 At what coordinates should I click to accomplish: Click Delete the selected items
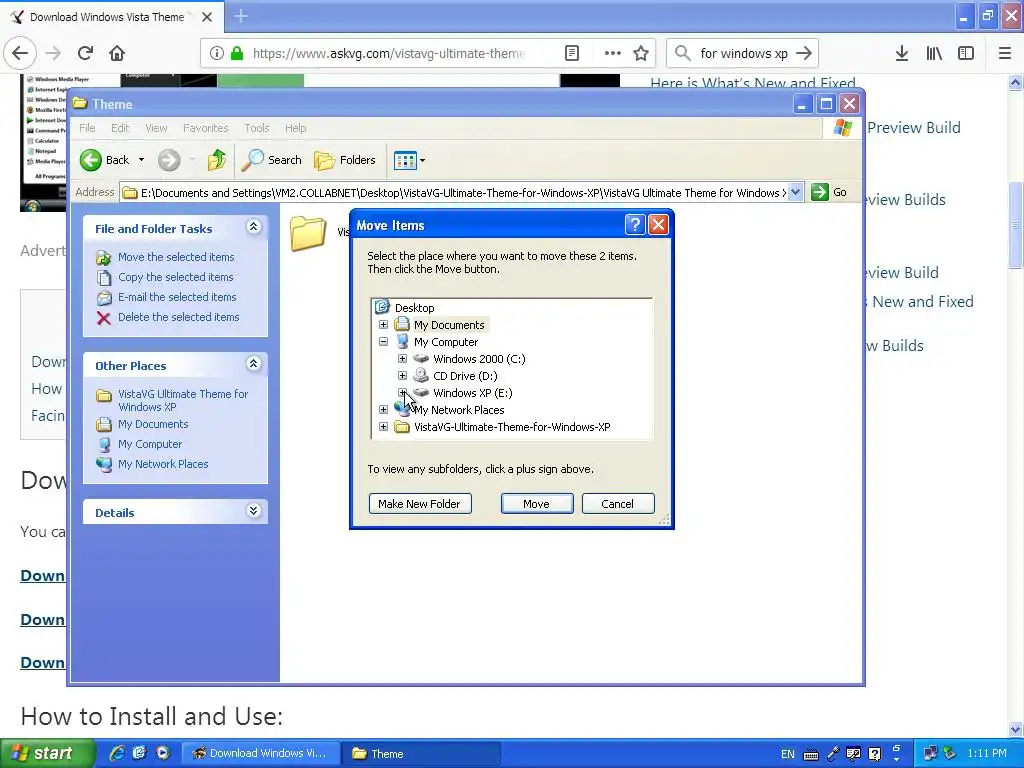coord(178,317)
